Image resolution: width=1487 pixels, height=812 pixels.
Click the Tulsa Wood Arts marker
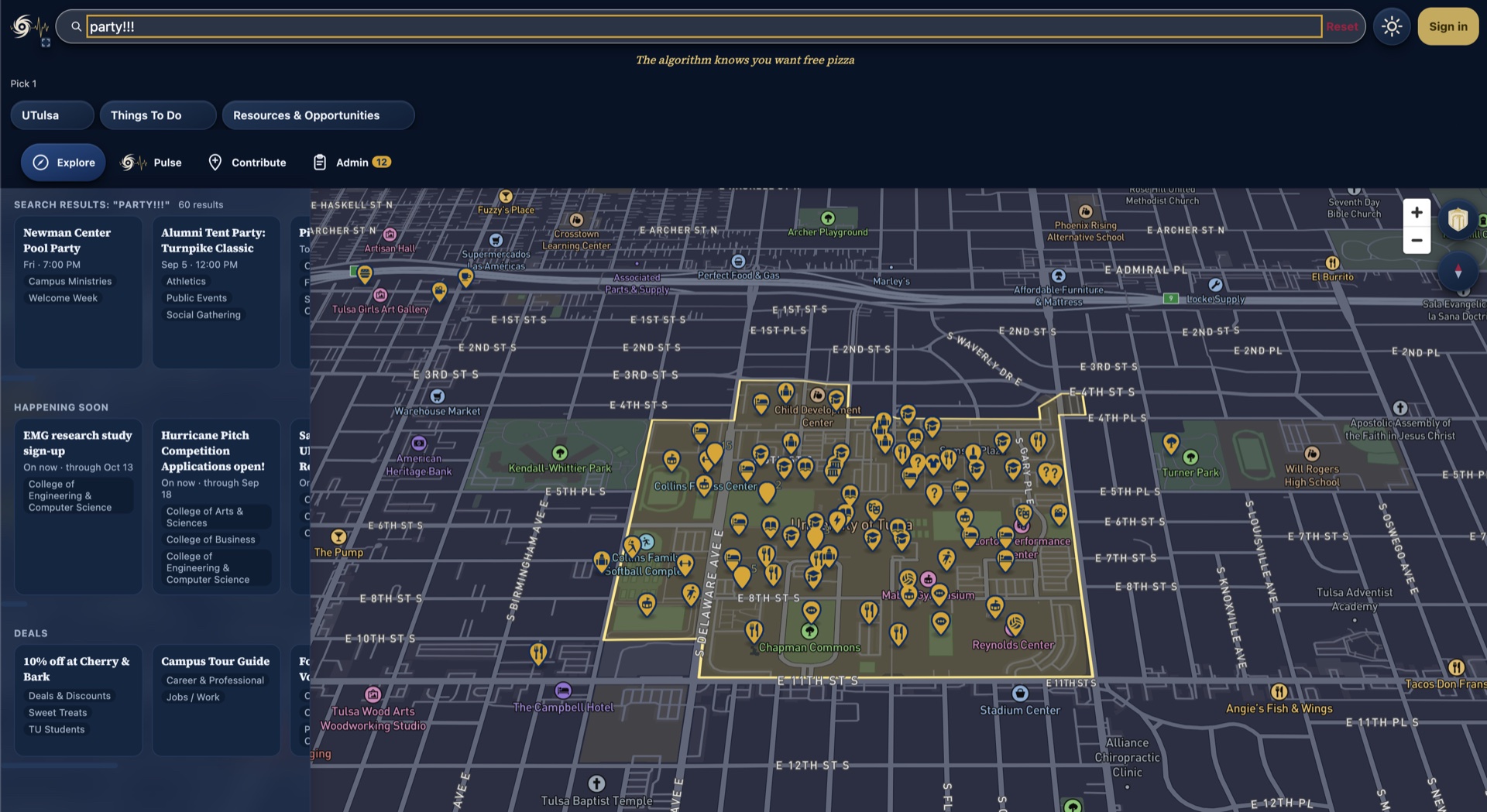tap(373, 694)
